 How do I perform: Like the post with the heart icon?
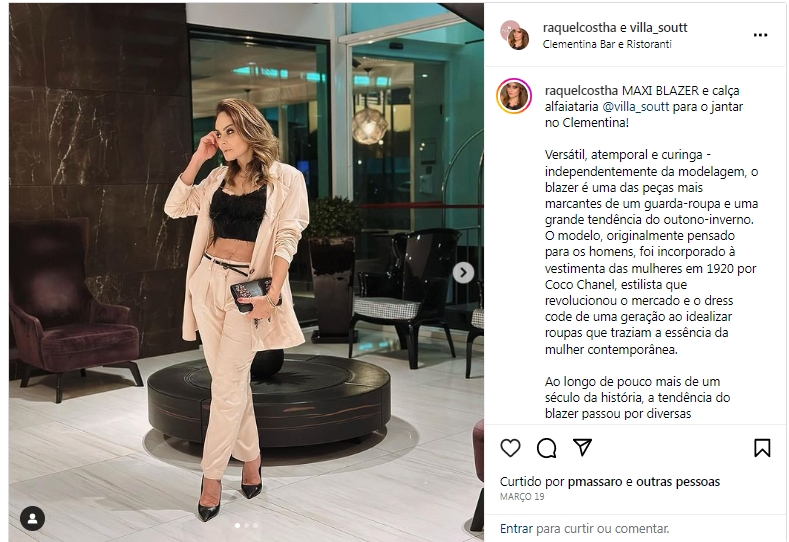click(x=510, y=447)
